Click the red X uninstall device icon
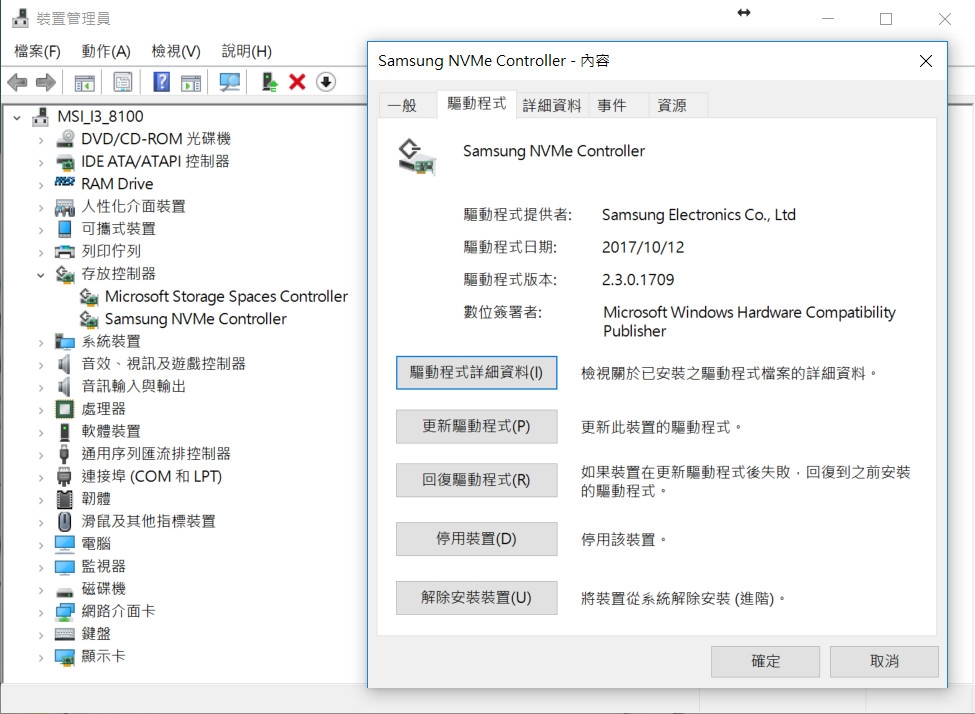975x714 pixels. pyautogui.click(x=297, y=82)
